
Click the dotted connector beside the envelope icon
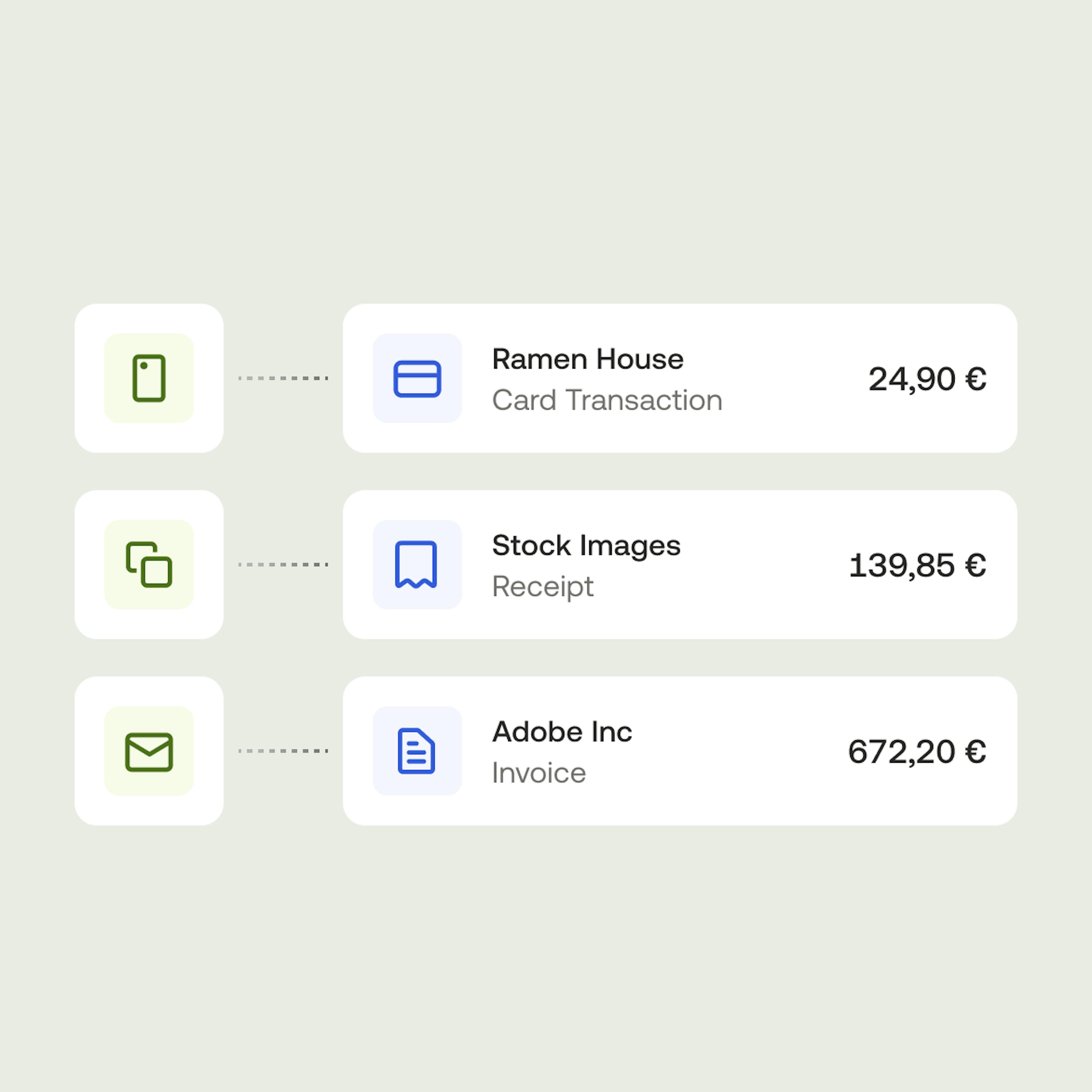283,751
